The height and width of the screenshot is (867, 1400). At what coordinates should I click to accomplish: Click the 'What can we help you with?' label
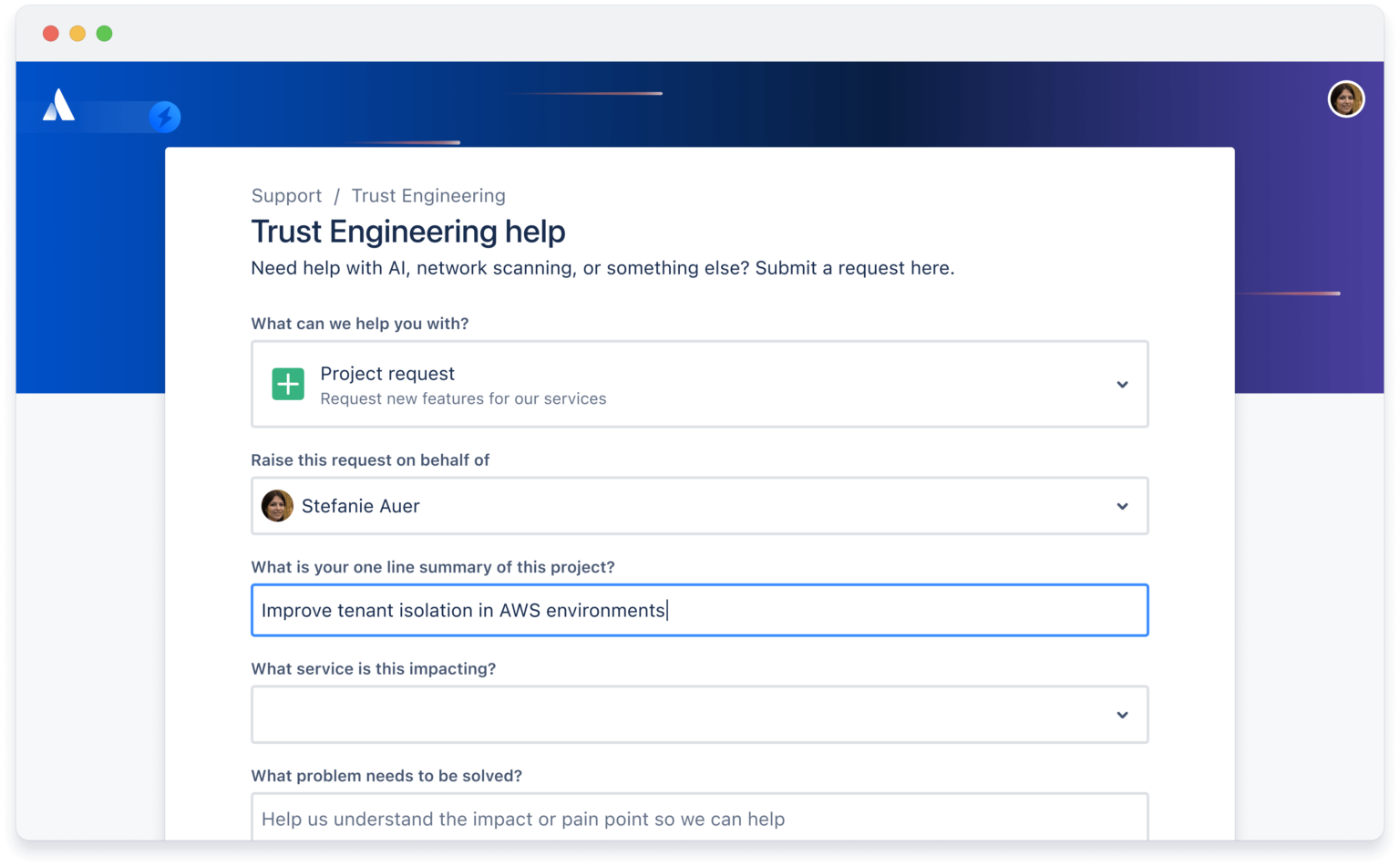(x=359, y=324)
